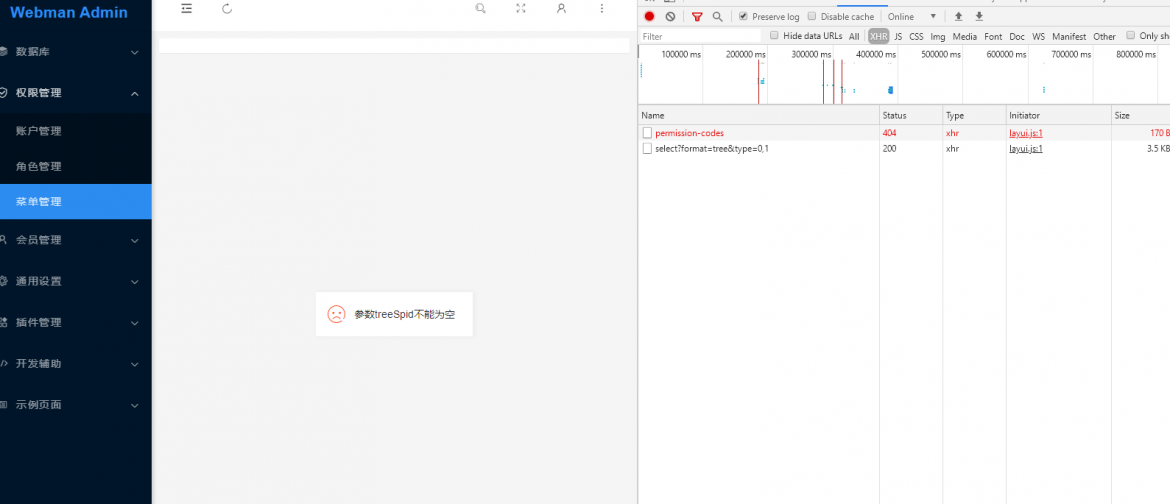Expand the 示例页面 menu chevron
This screenshot has height=504, width=1170.
point(135,405)
